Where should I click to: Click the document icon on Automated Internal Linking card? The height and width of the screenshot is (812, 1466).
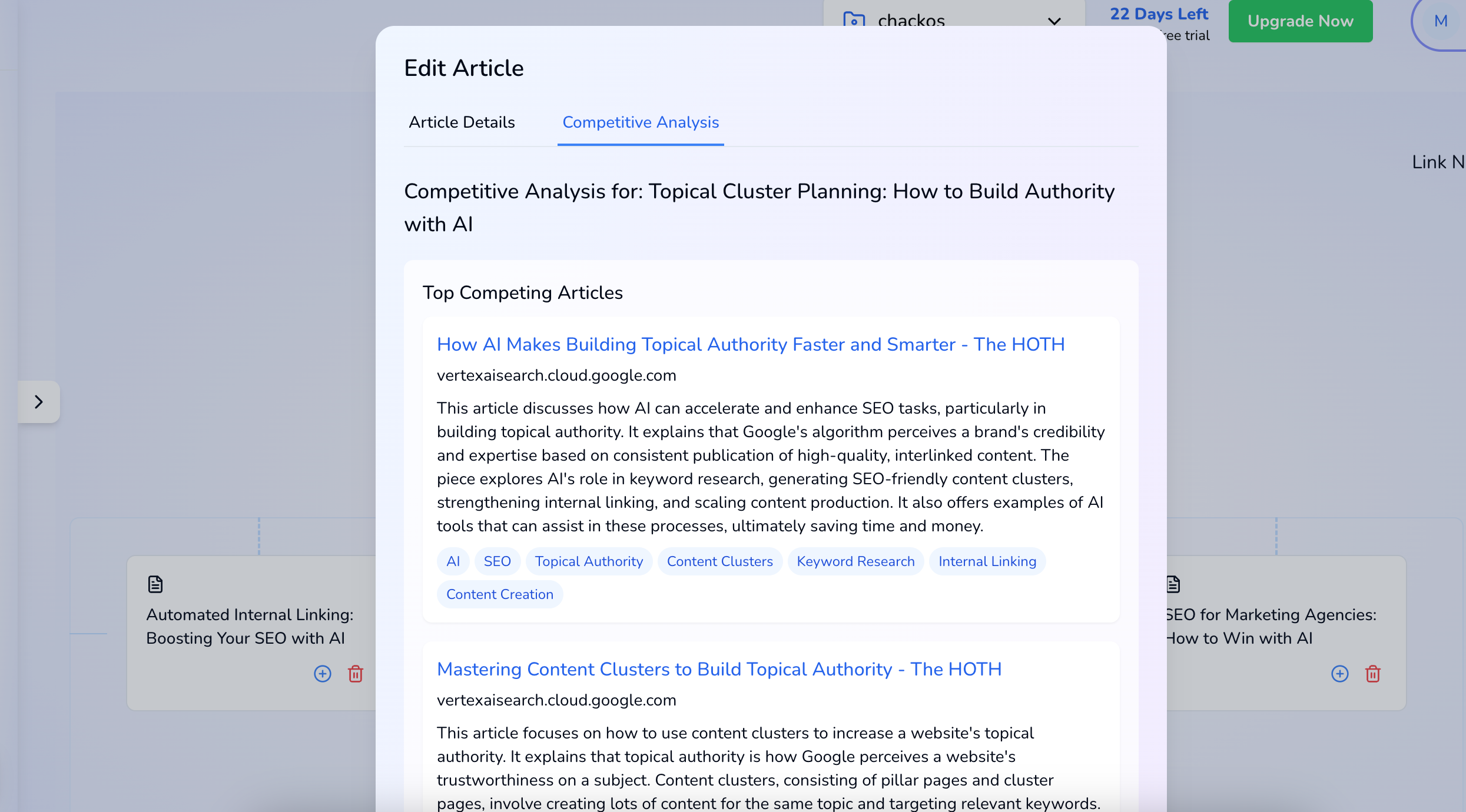155,584
